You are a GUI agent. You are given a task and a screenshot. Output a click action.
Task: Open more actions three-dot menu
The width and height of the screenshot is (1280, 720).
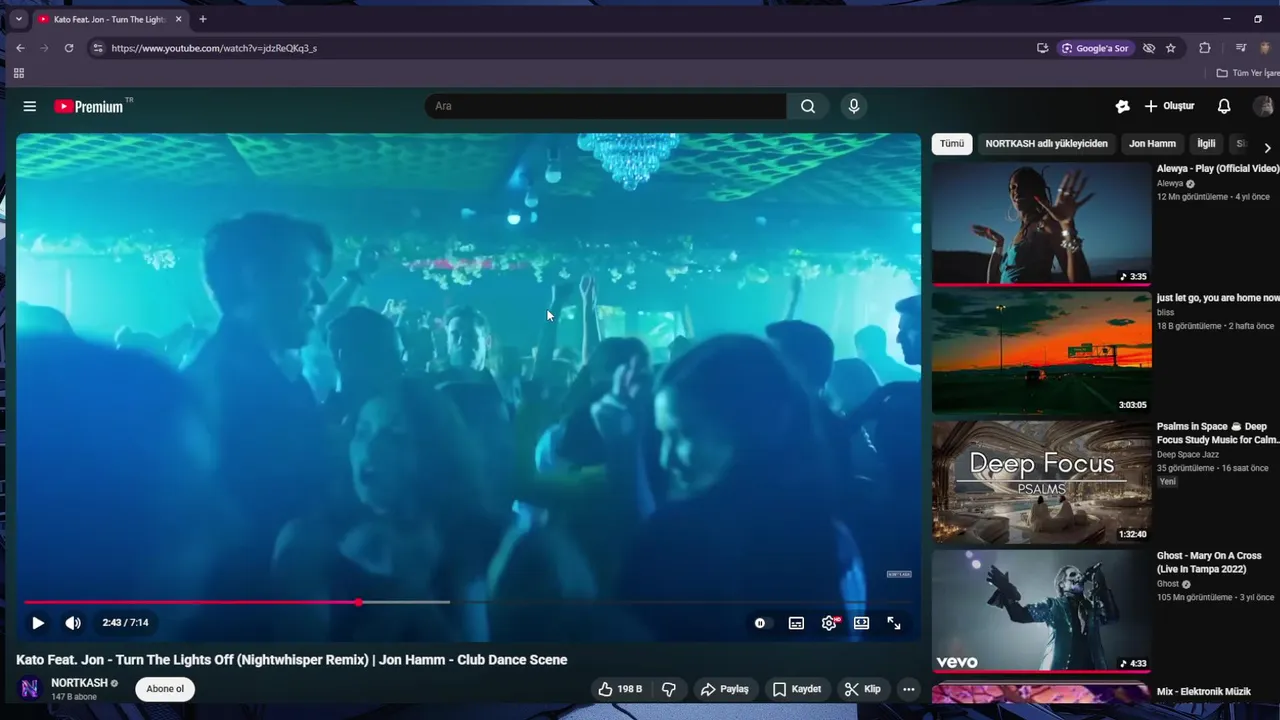908,689
